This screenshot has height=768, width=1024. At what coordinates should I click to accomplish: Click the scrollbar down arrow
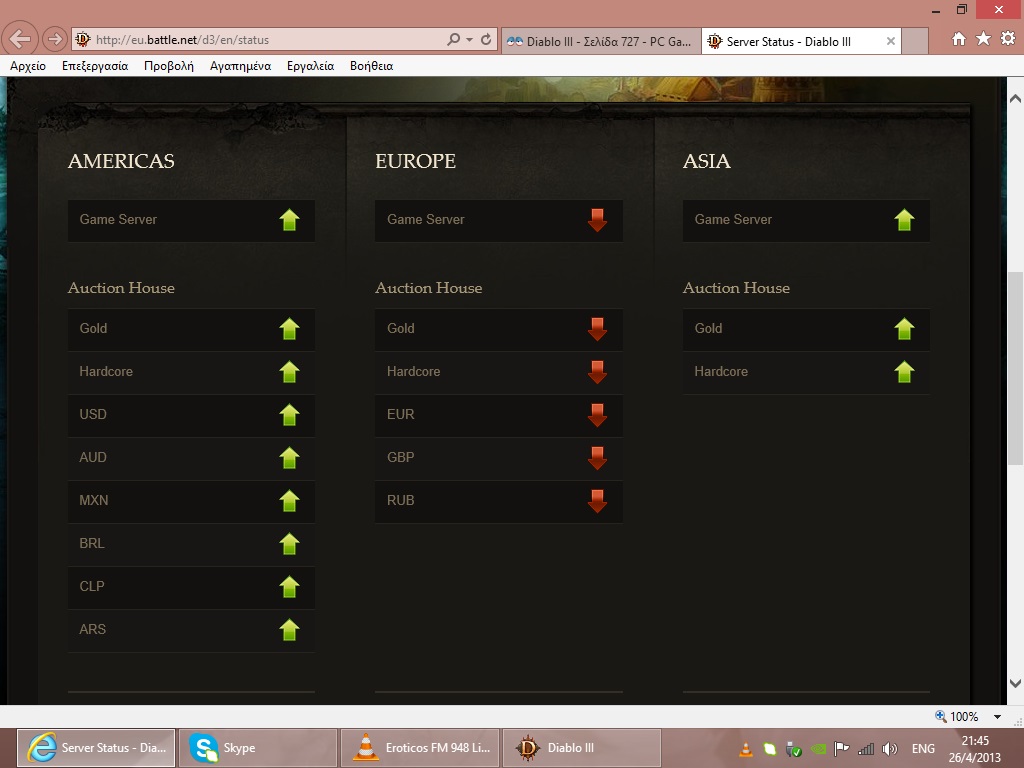tap(1015, 683)
